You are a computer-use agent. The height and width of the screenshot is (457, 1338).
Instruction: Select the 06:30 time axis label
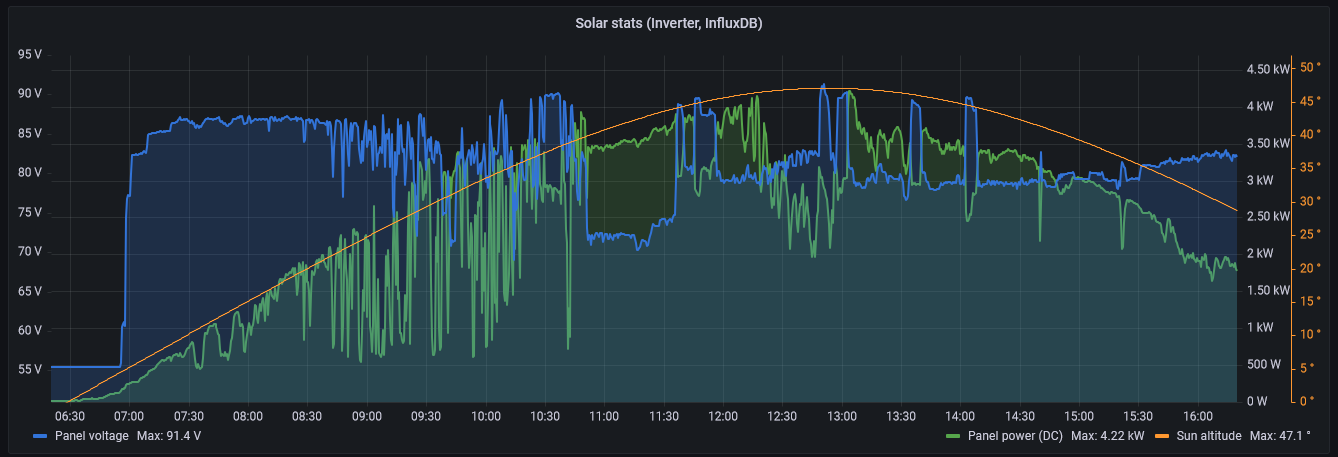coord(70,416)
